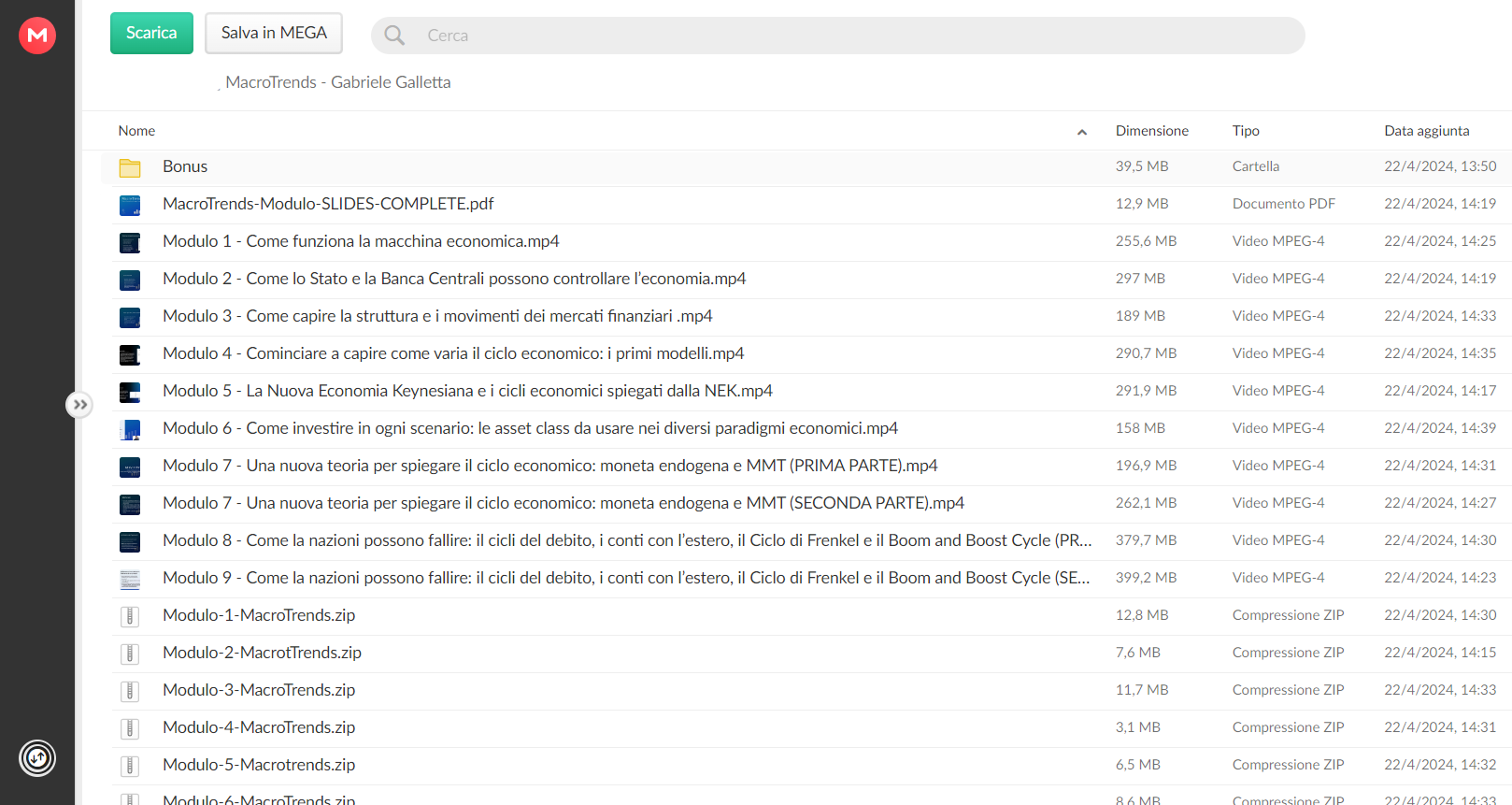Click the 3,1 MB size cell
Screen dimensions: 1512x805
pos(1137,727)
